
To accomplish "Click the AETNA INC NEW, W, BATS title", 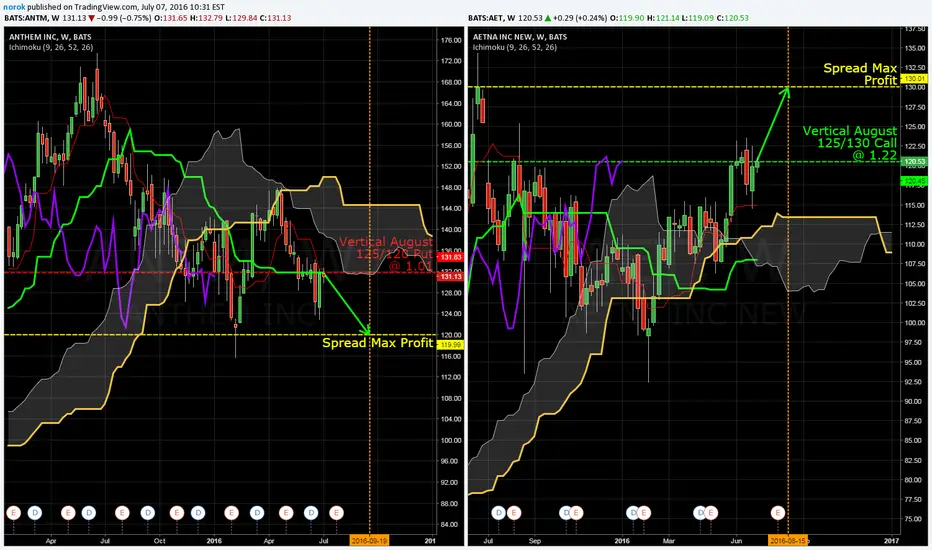I will (519, 37).
